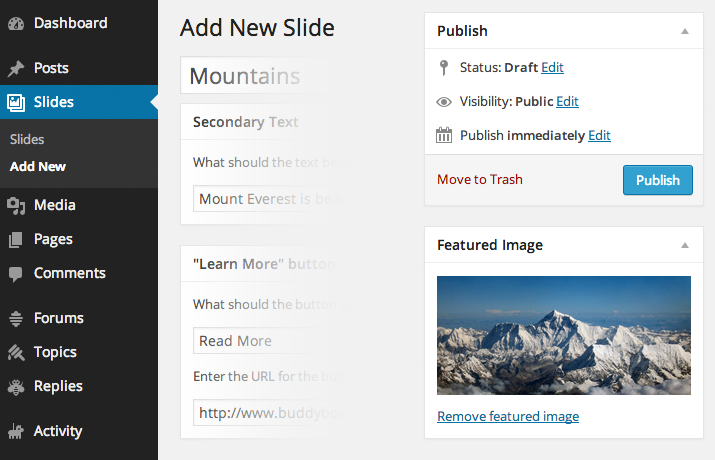Edit the publish immediately schedule
The height and width of the screenshot is (460, 715).
[599, 135]
